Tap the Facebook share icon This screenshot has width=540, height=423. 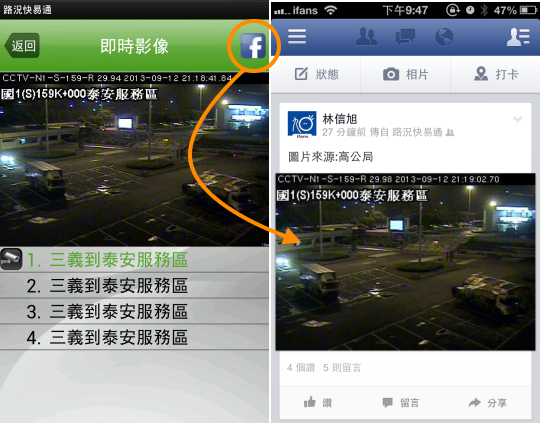(253, 46)
